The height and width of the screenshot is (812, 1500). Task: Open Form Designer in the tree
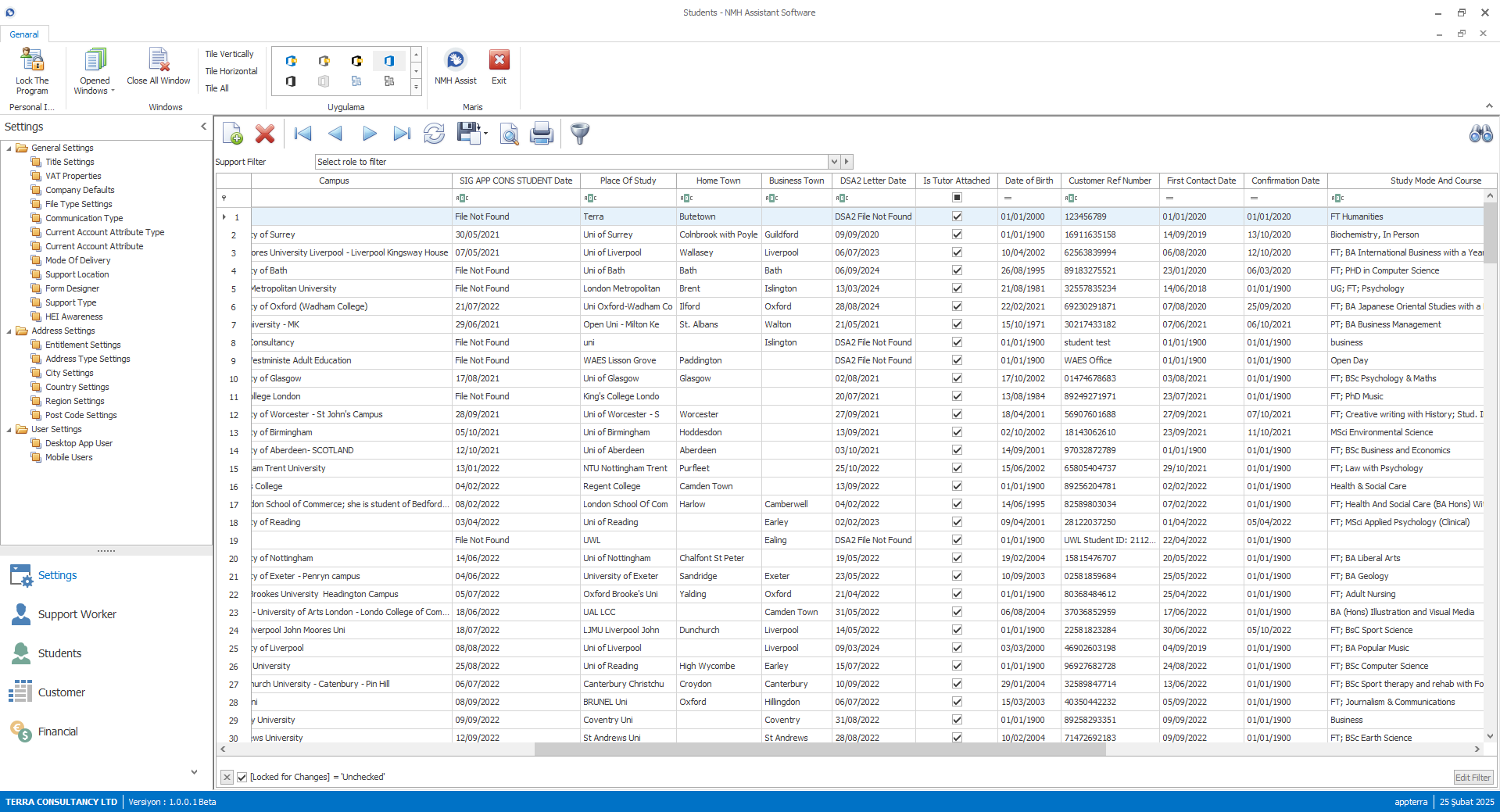72,288
